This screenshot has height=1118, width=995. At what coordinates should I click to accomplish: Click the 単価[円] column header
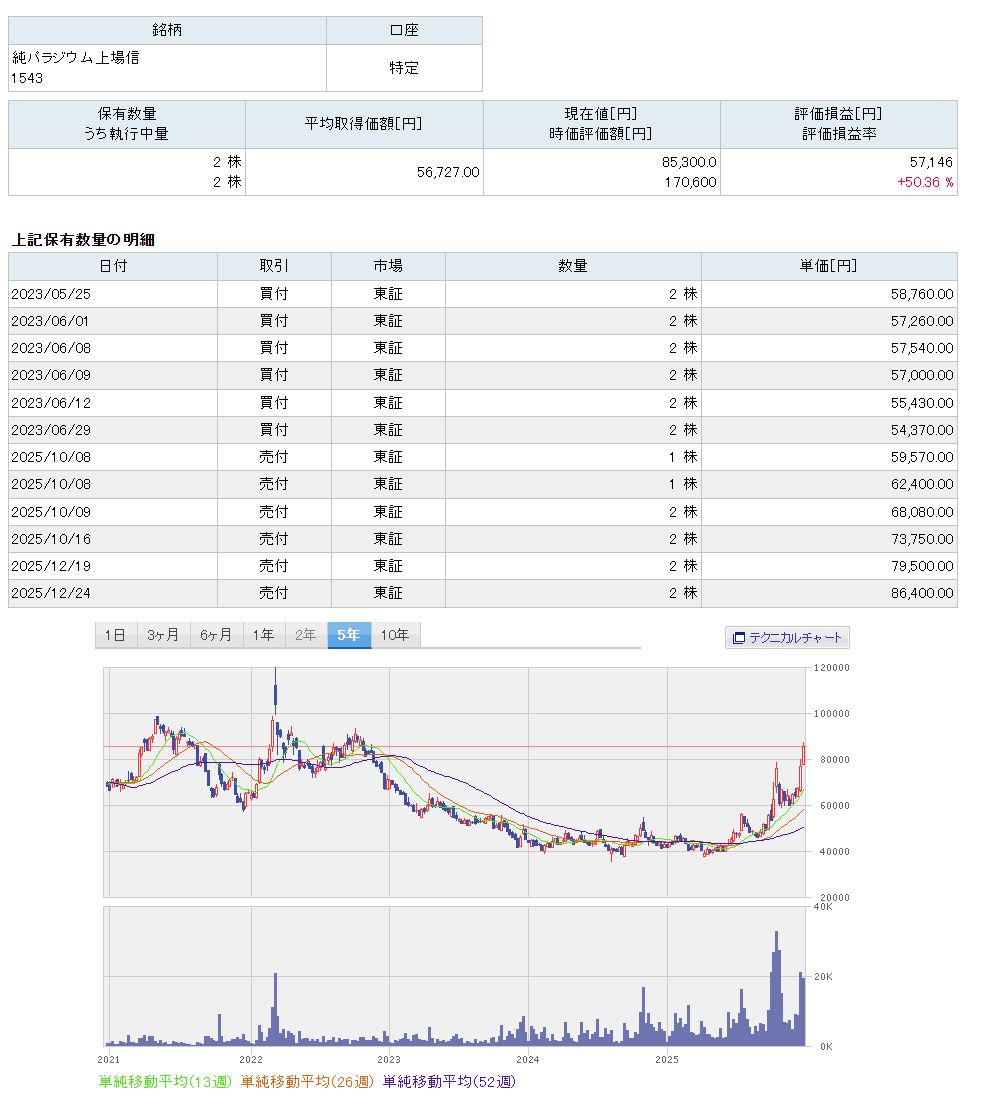828,266
